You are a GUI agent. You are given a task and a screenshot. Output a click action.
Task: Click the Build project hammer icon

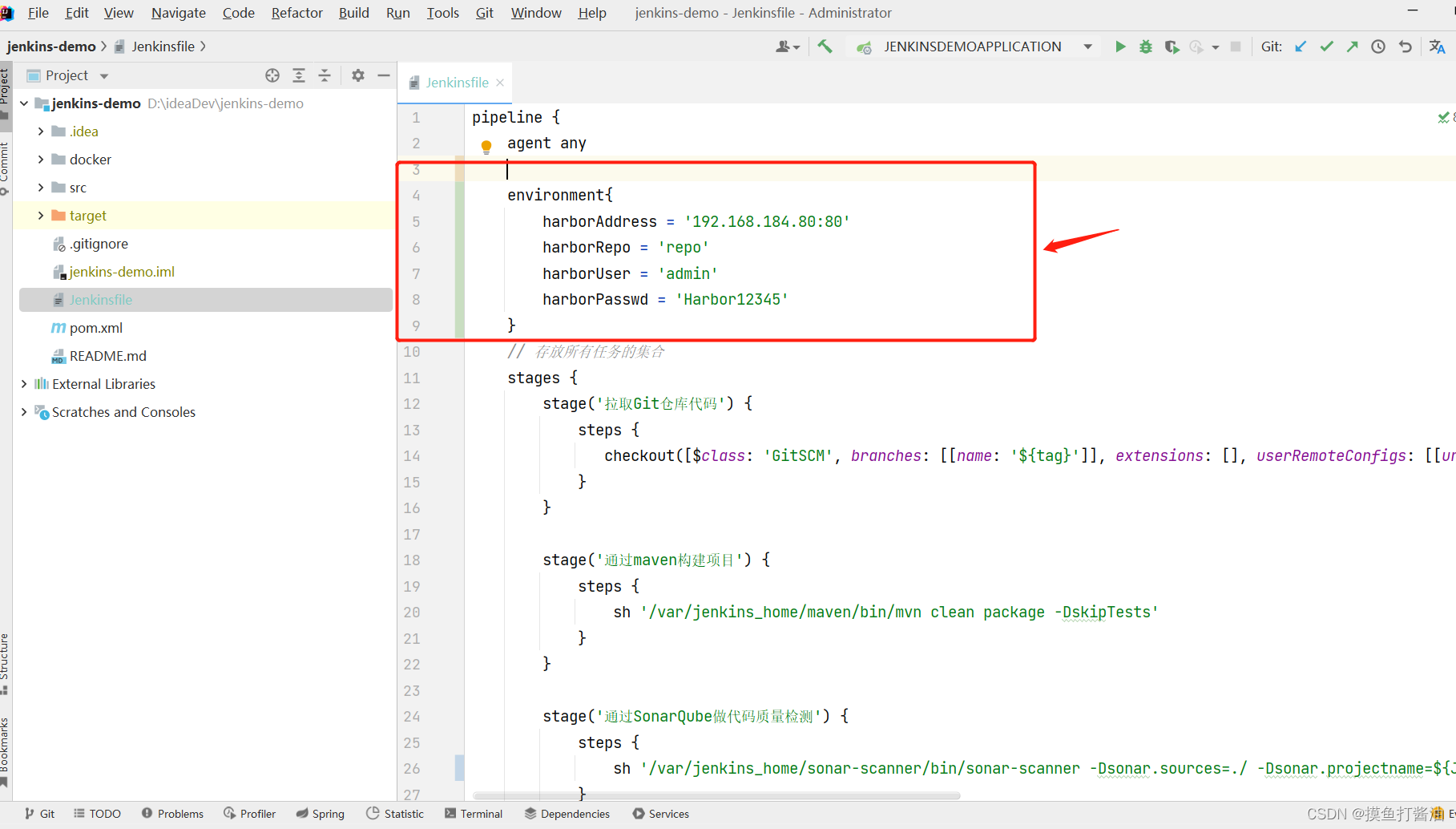(x=825, y=47)
